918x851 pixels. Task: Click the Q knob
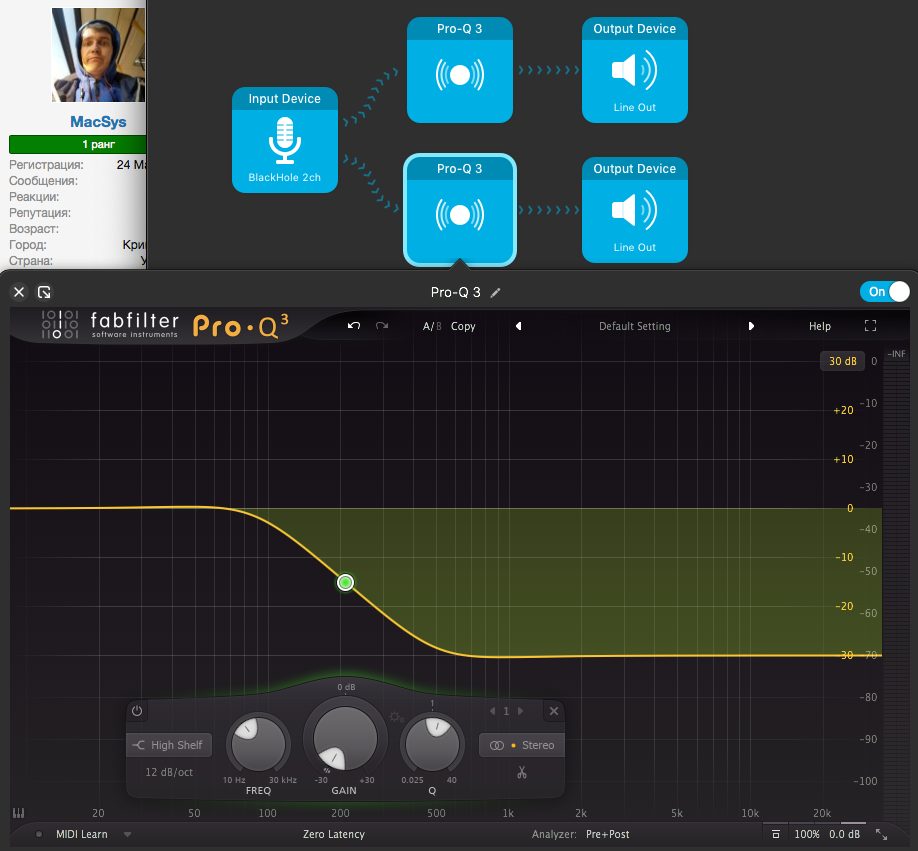click(x=432, y=744)
